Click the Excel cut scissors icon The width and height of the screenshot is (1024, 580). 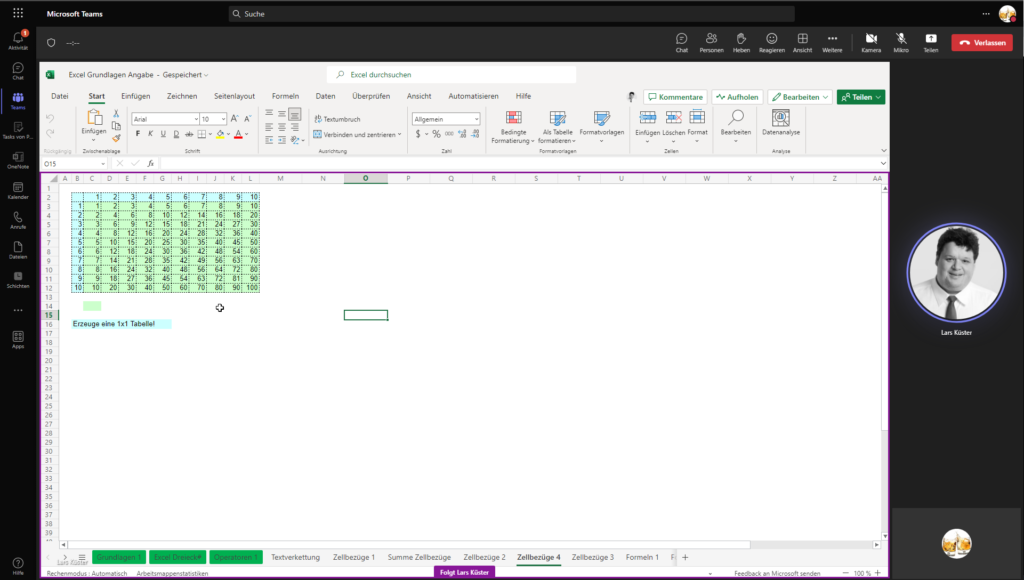tap(116, 114)
